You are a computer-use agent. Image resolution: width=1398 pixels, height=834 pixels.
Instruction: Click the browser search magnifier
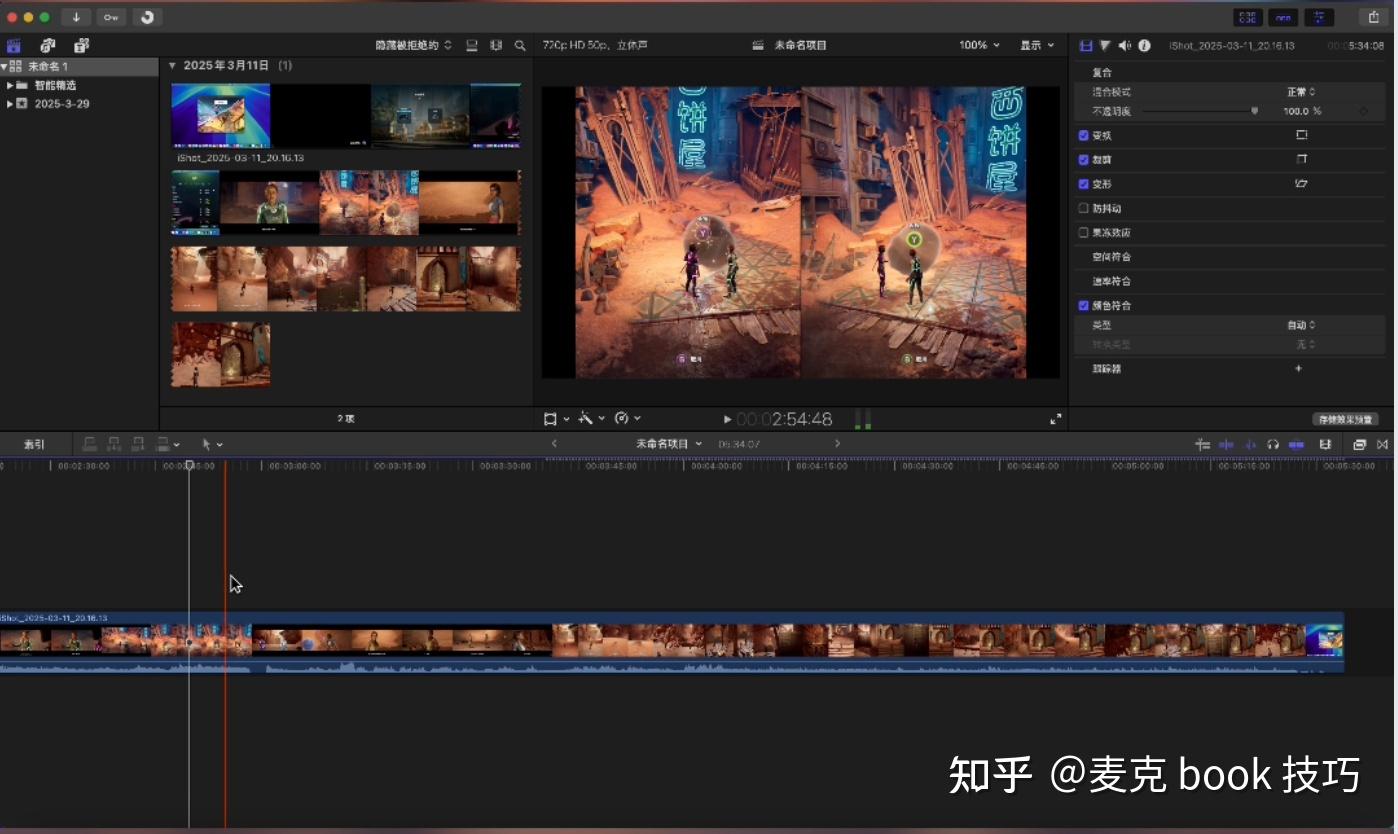(x=520, y=45)
